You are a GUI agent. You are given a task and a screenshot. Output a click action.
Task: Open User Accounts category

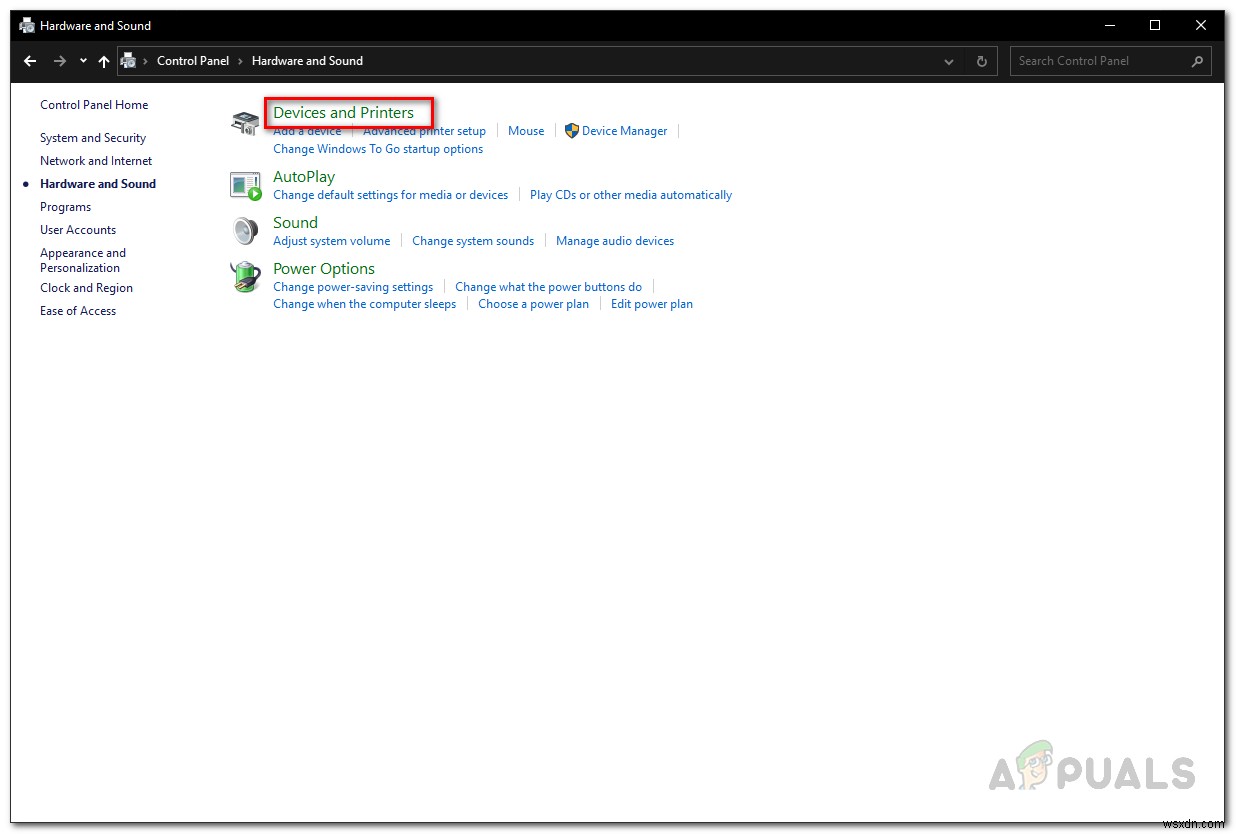[x=78, y=230]
